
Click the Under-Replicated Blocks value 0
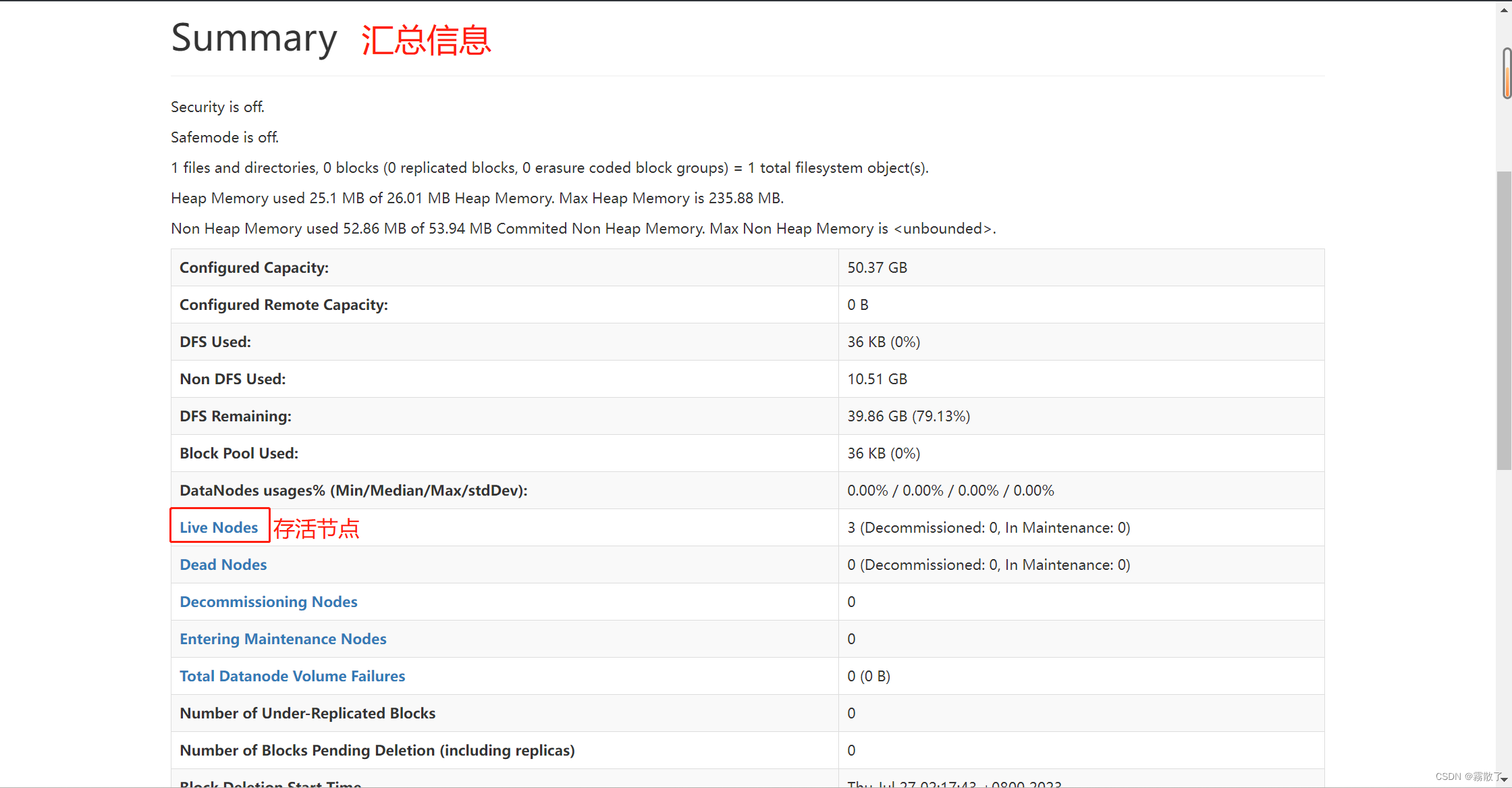[x=851, y=713]
